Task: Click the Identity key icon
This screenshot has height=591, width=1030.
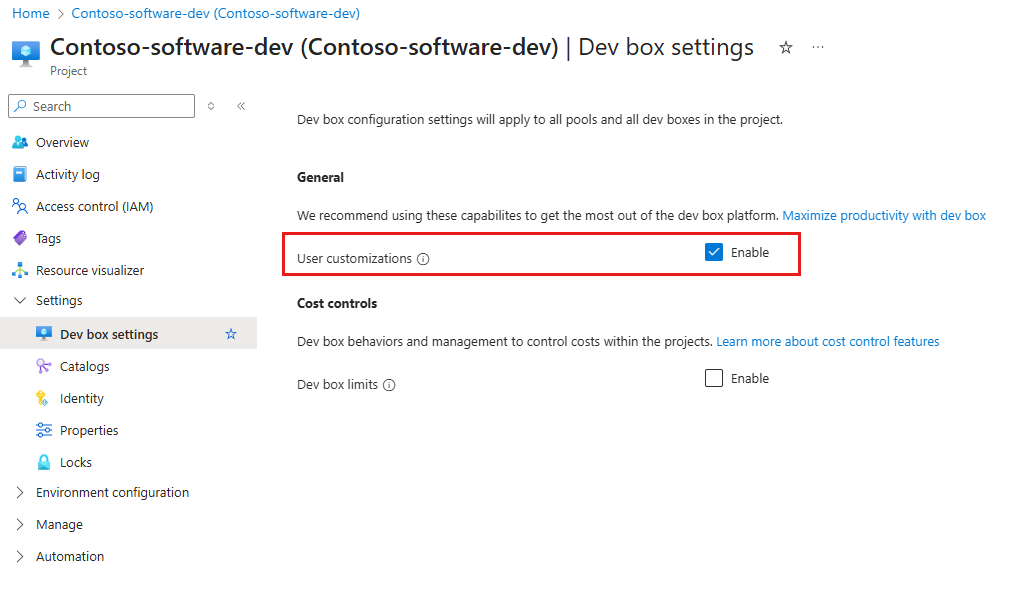Action: (43, 398)
